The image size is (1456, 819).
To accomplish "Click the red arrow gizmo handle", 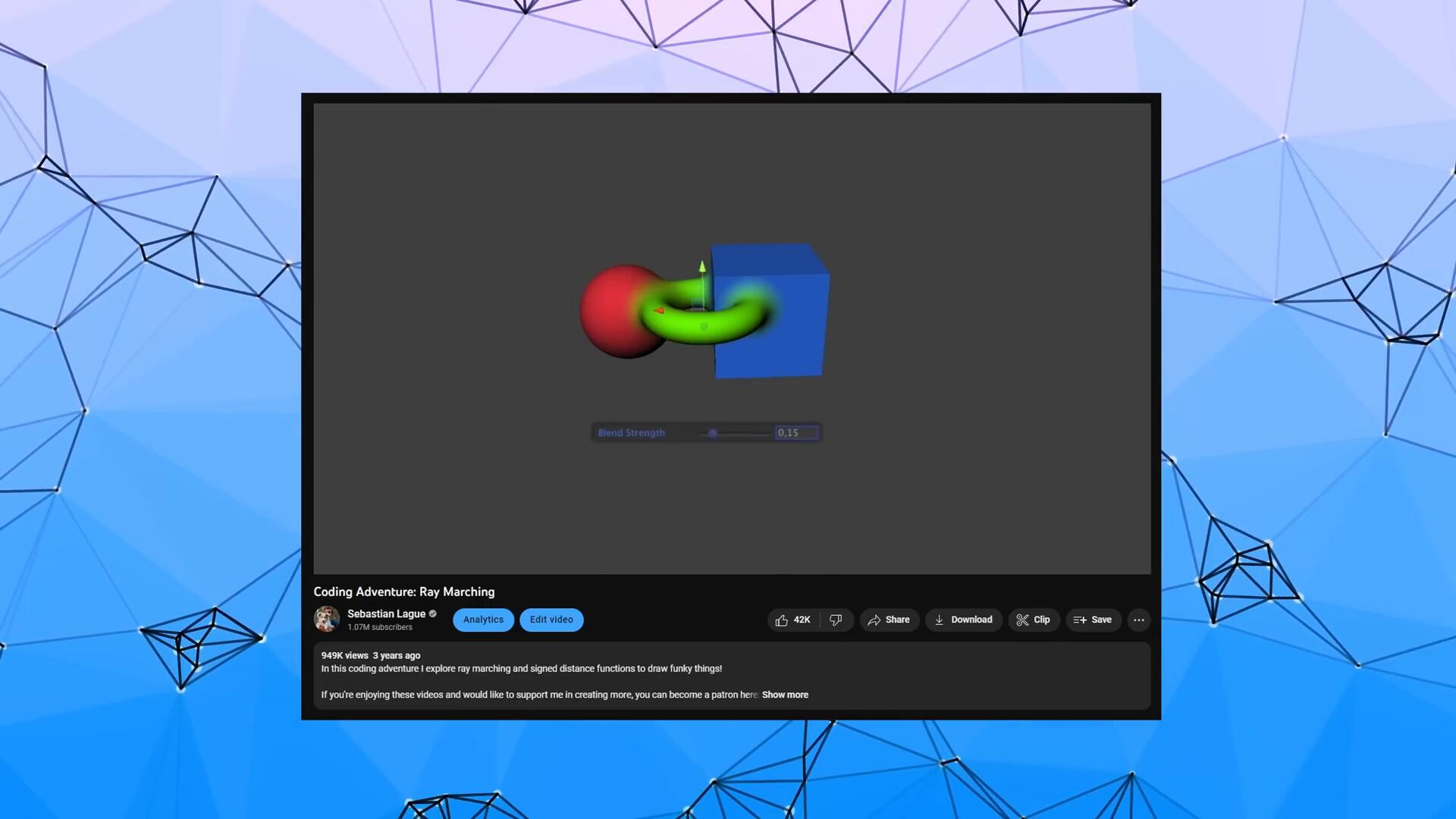I will coord(658,310).
